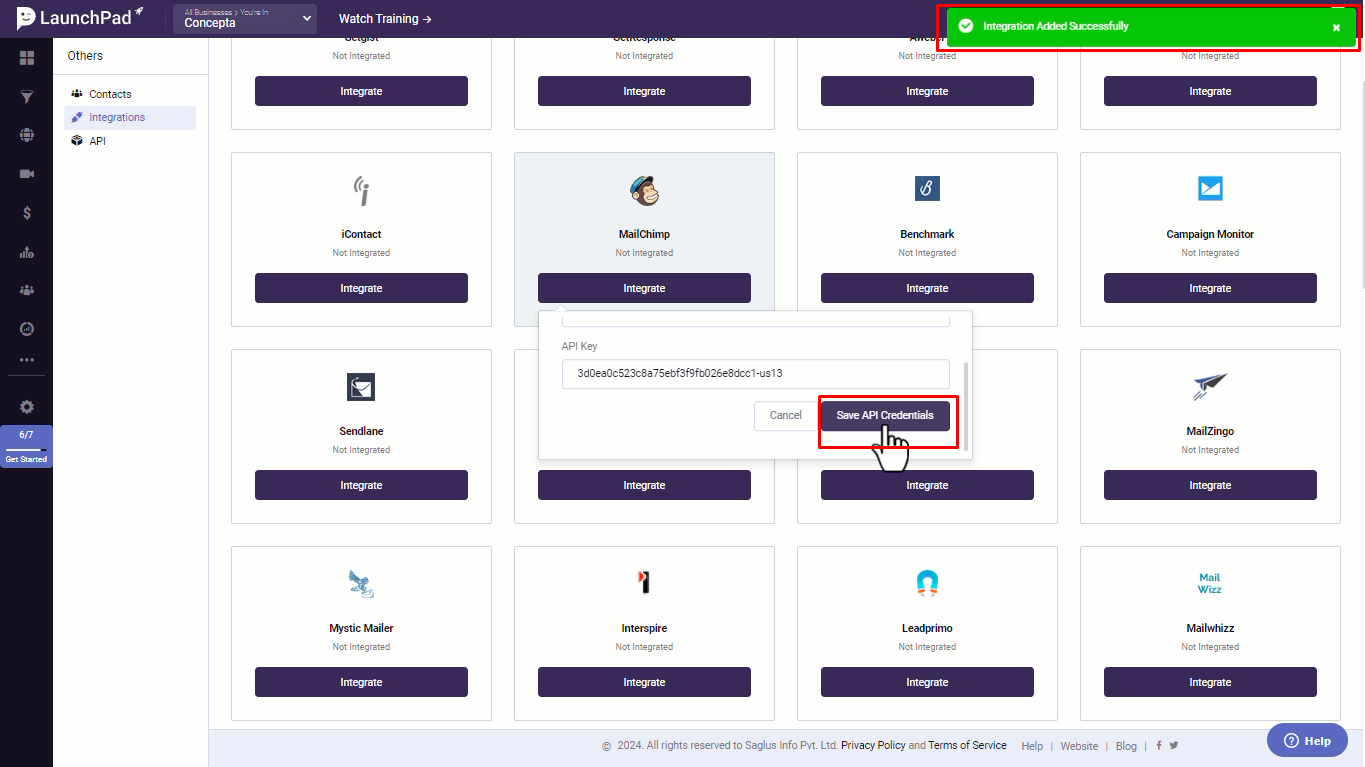Open the floating Help button
The height and width of the screenshot is (767, 1365).
tap(1307, 741)
